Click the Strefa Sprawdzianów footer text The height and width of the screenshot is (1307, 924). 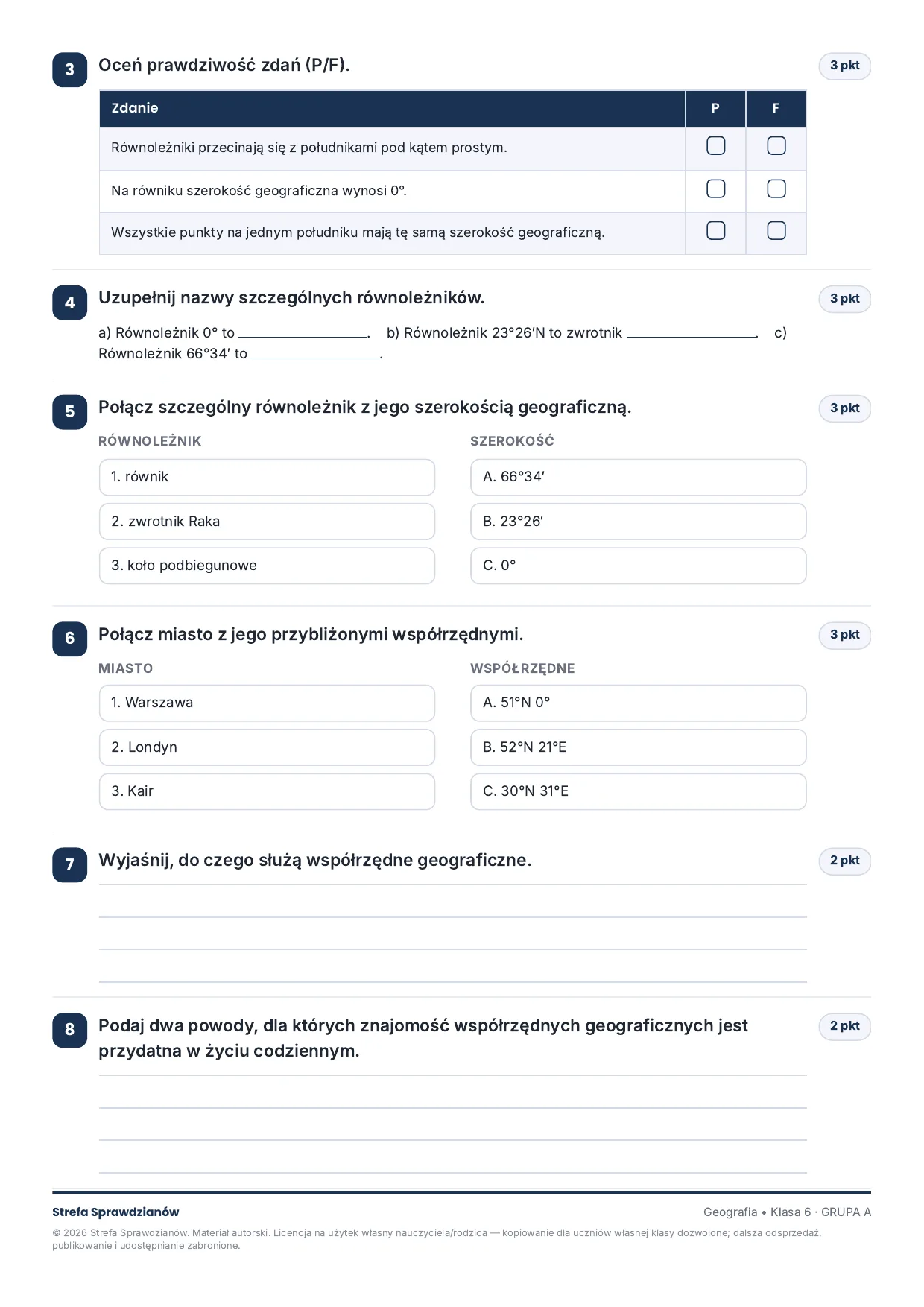tap(115, 1212)
